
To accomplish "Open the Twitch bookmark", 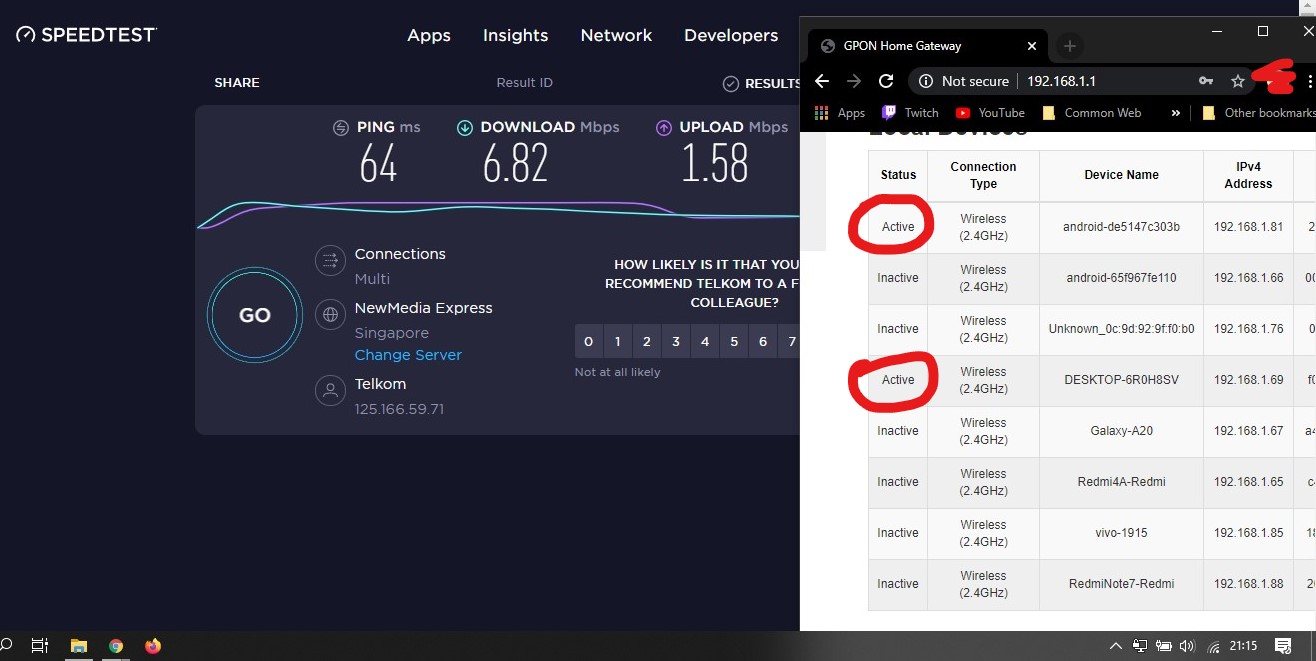I will tap(910, 113).
